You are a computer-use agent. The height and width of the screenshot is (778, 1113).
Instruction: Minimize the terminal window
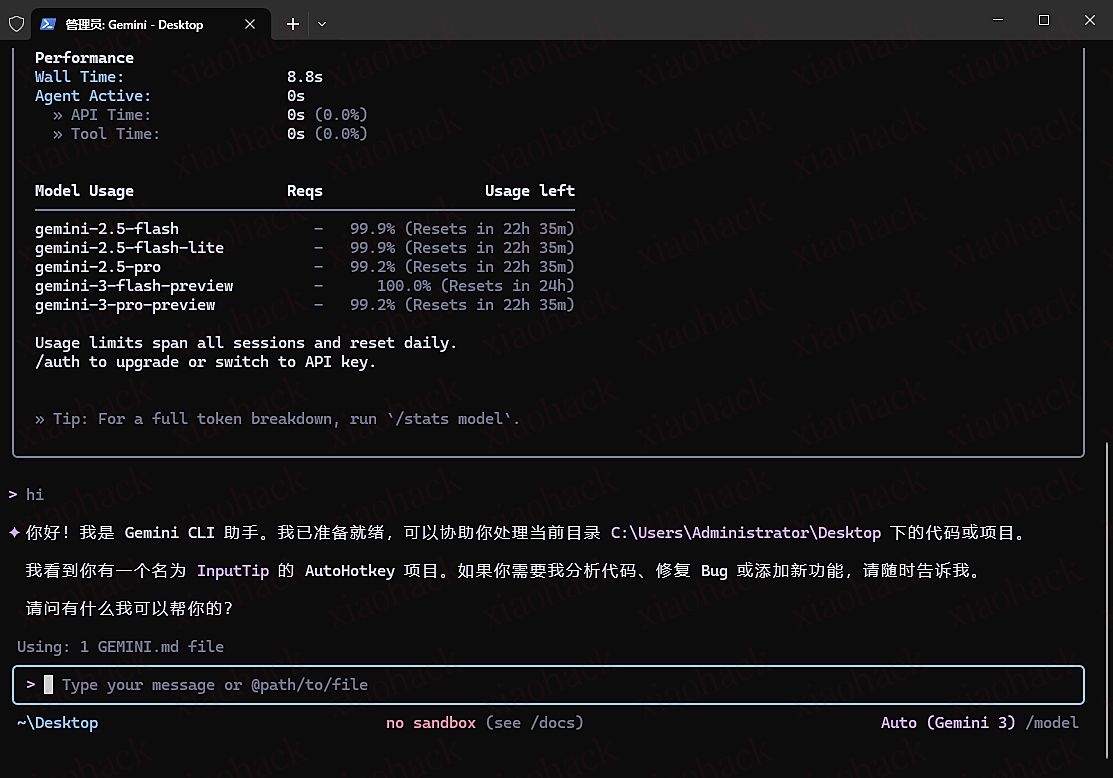(996, 20)
